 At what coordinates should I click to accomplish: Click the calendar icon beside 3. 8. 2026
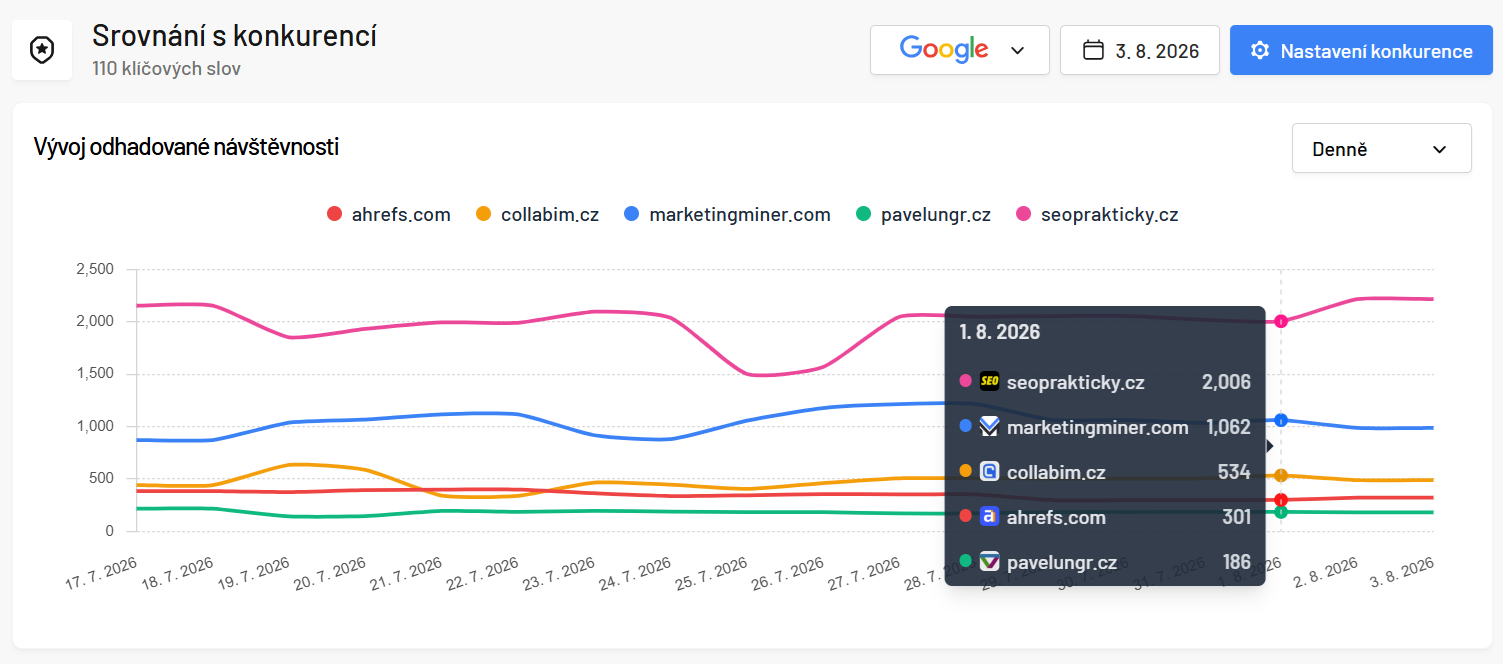(1094, 50)
